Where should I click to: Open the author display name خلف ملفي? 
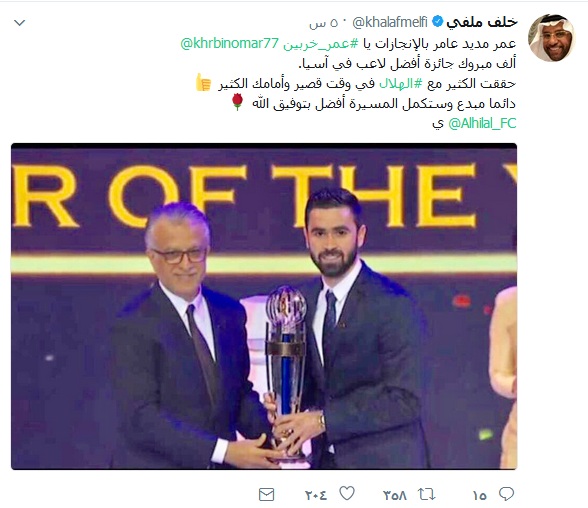coord(482,22)
